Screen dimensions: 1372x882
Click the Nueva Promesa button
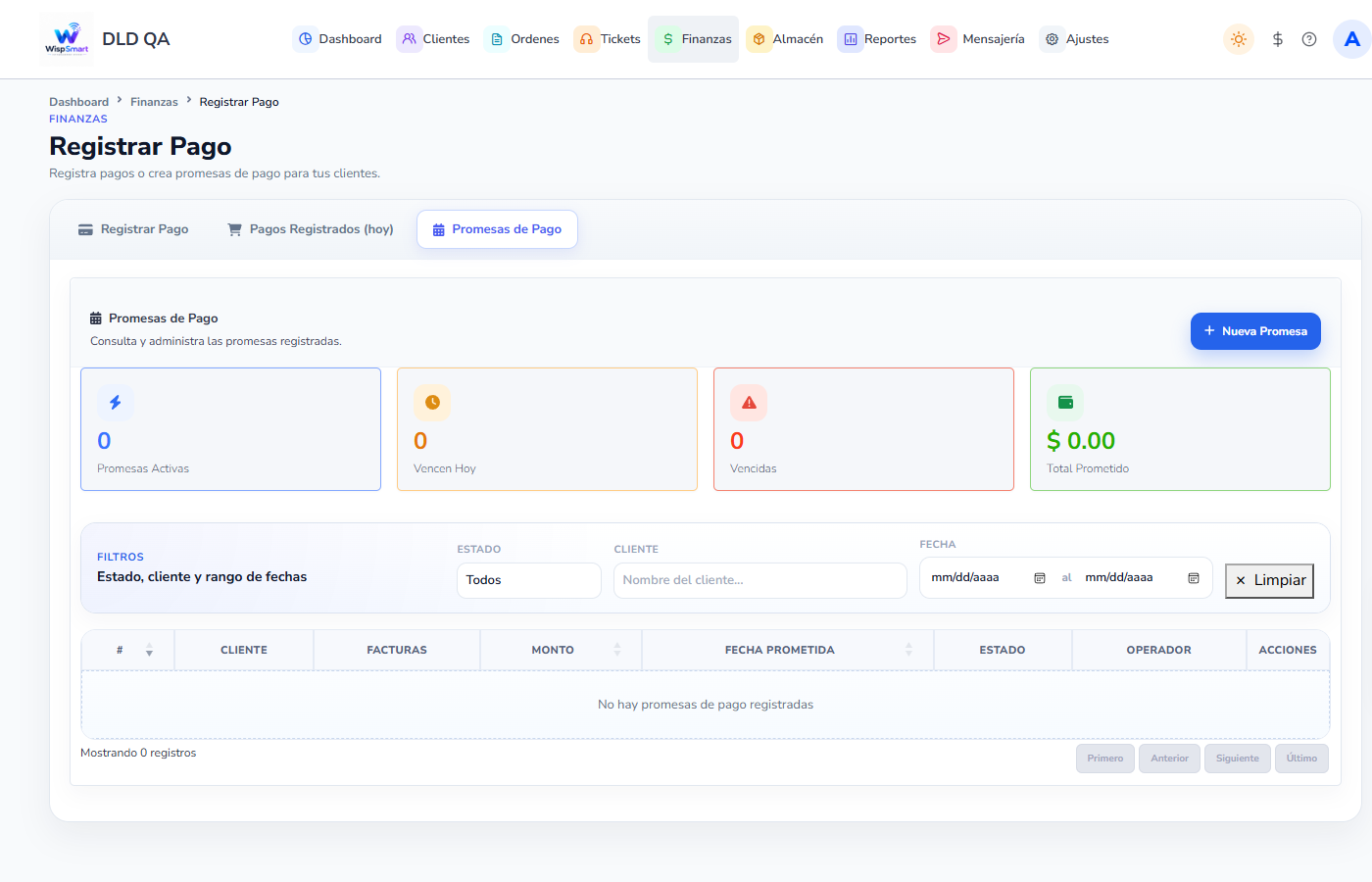tap(1255, 331)
